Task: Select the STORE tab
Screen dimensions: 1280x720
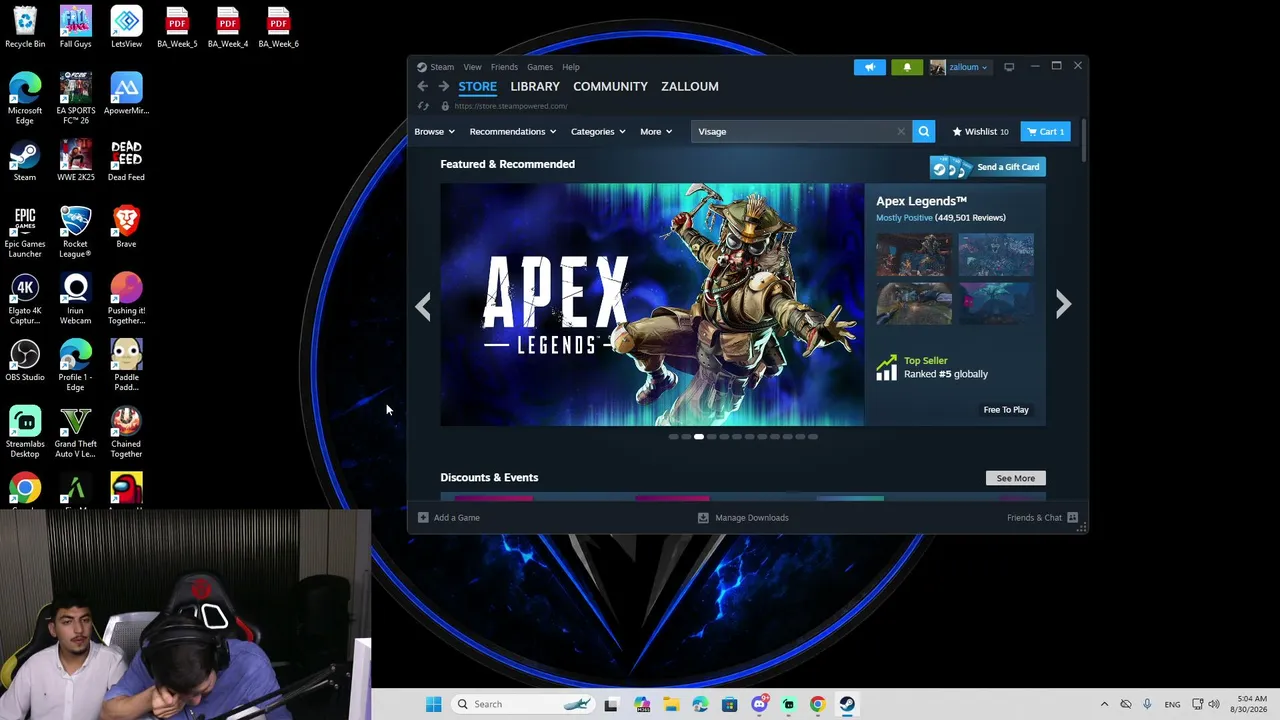Action: click(x=478, y=87)
